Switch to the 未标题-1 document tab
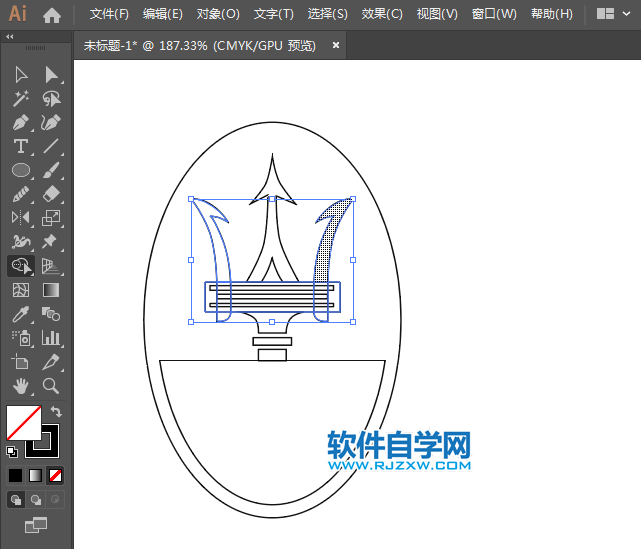Viewport: 641px width, 549px height. [200, 45]
